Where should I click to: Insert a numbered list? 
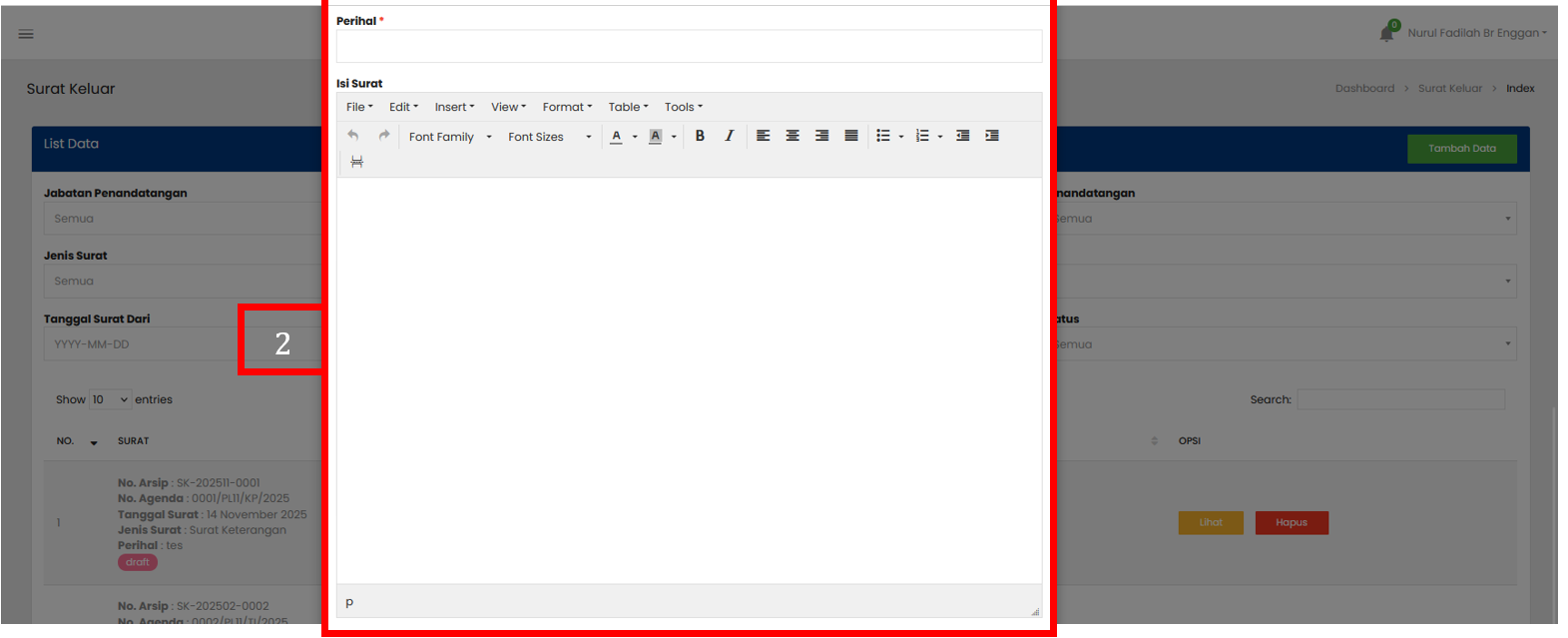[922, 136]
